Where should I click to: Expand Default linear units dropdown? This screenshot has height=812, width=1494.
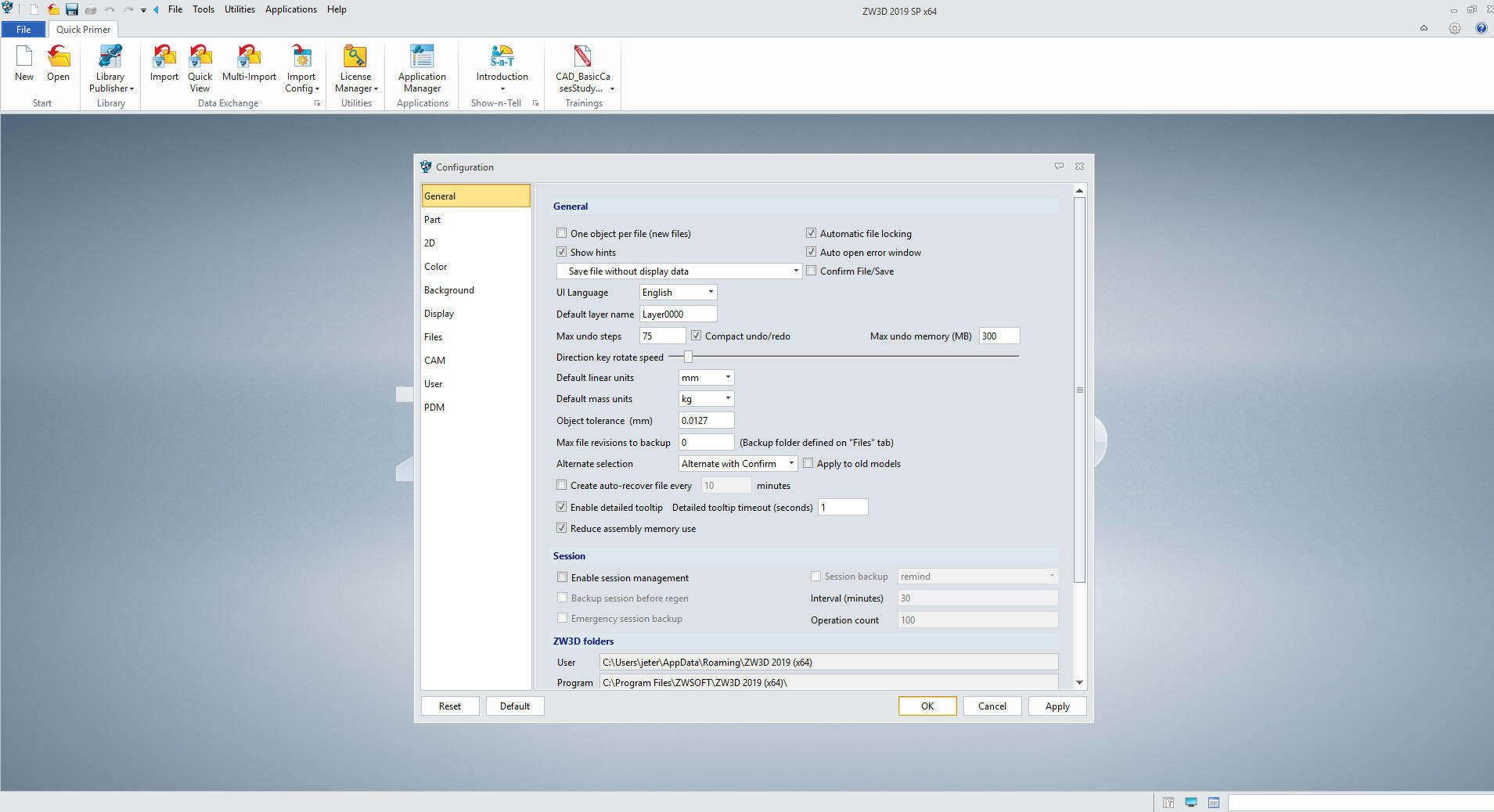pos(706,377)
